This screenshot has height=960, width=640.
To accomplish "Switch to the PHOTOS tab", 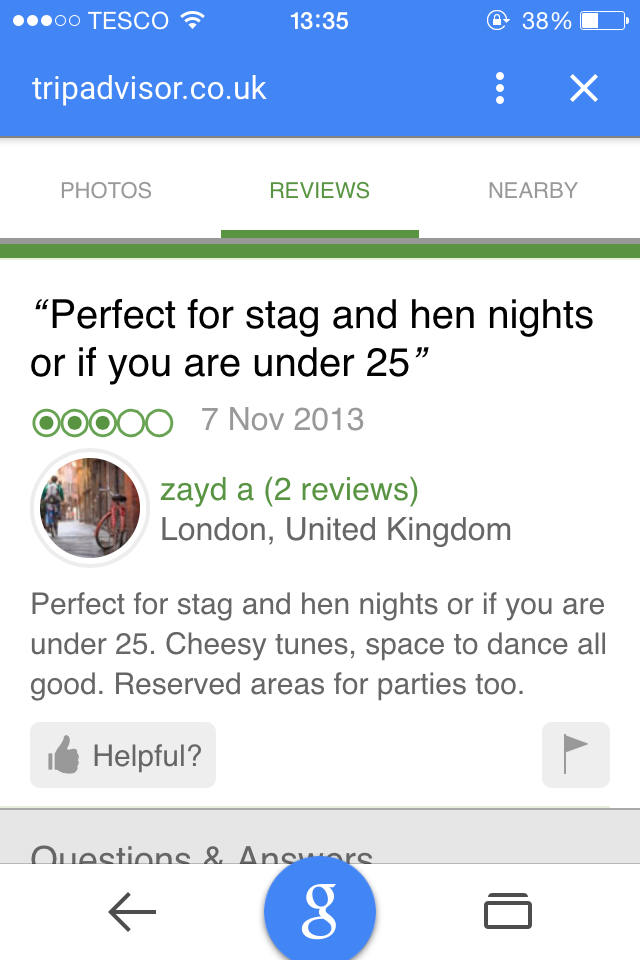I will tap(106, 190).
